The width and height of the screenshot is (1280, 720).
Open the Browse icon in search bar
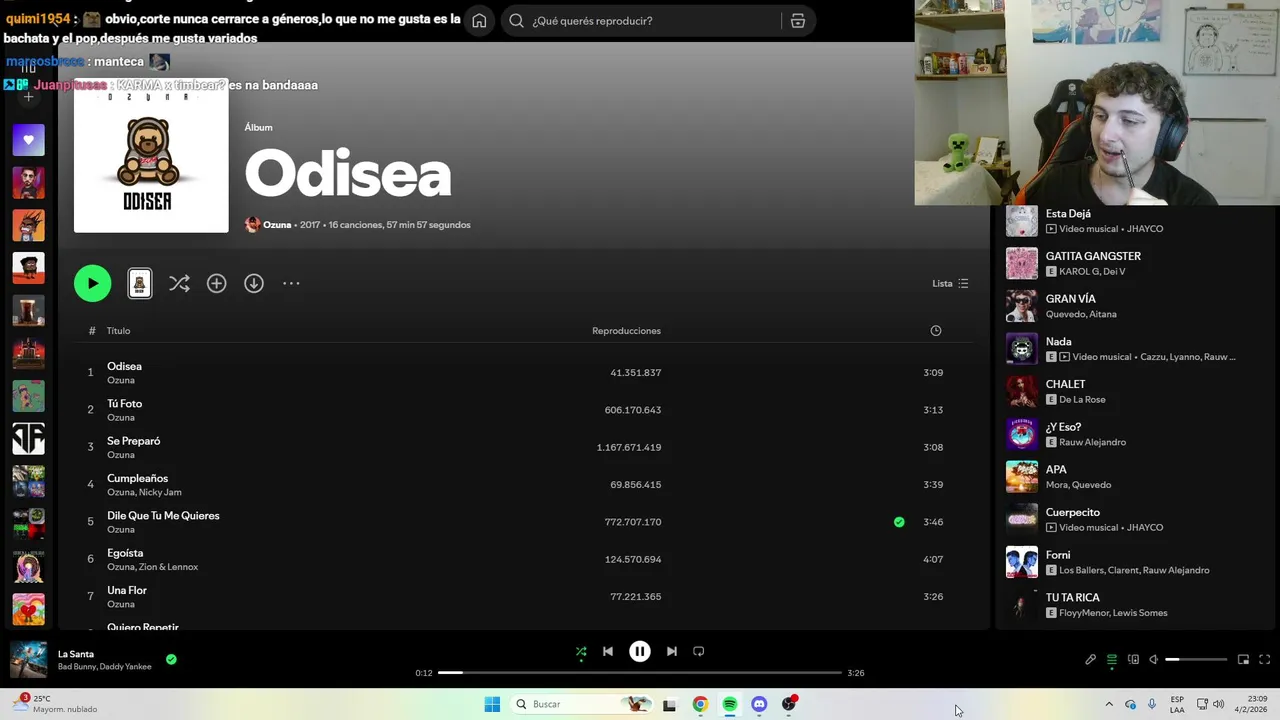pos(798,21)
